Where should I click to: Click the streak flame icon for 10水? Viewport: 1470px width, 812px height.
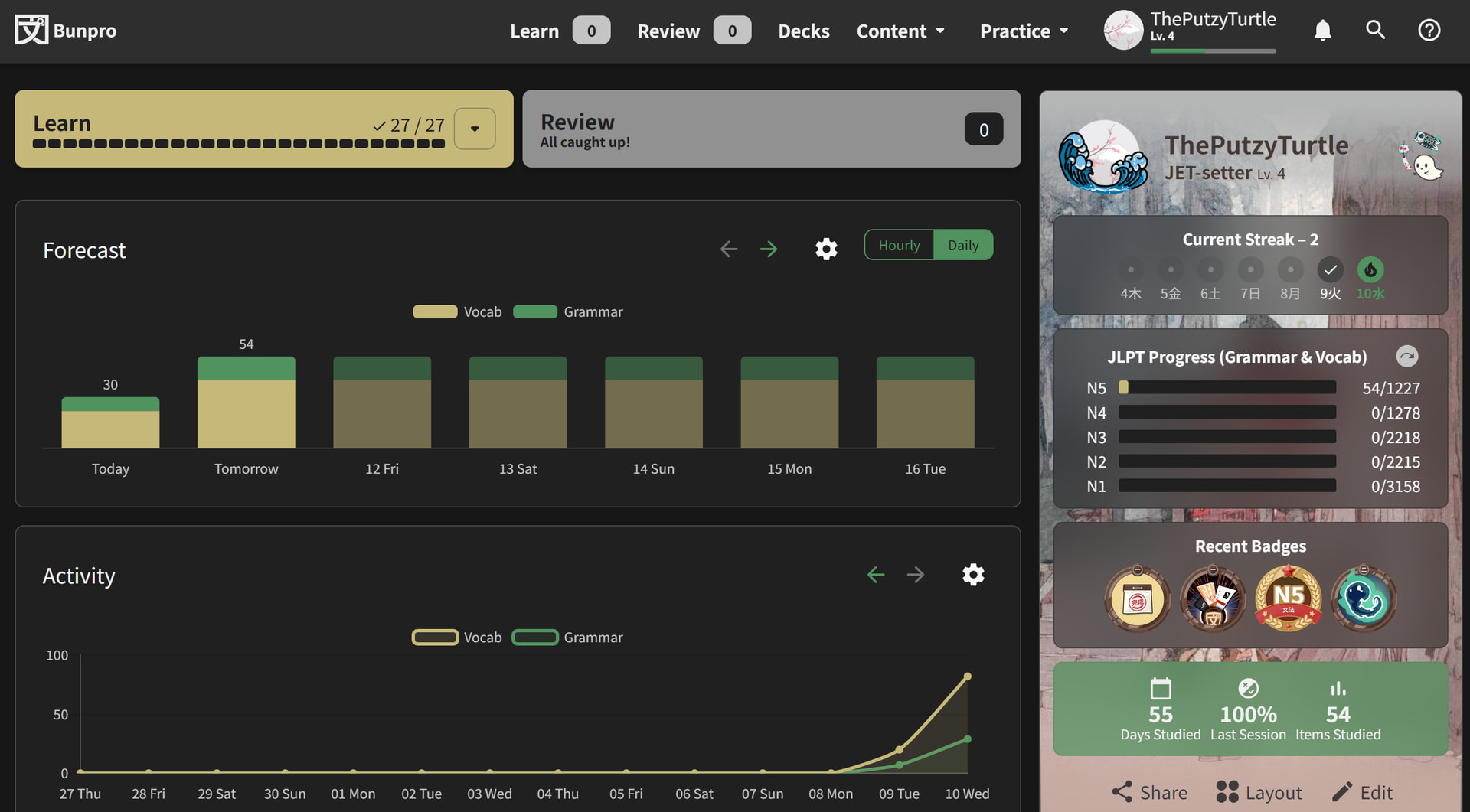1370,269
